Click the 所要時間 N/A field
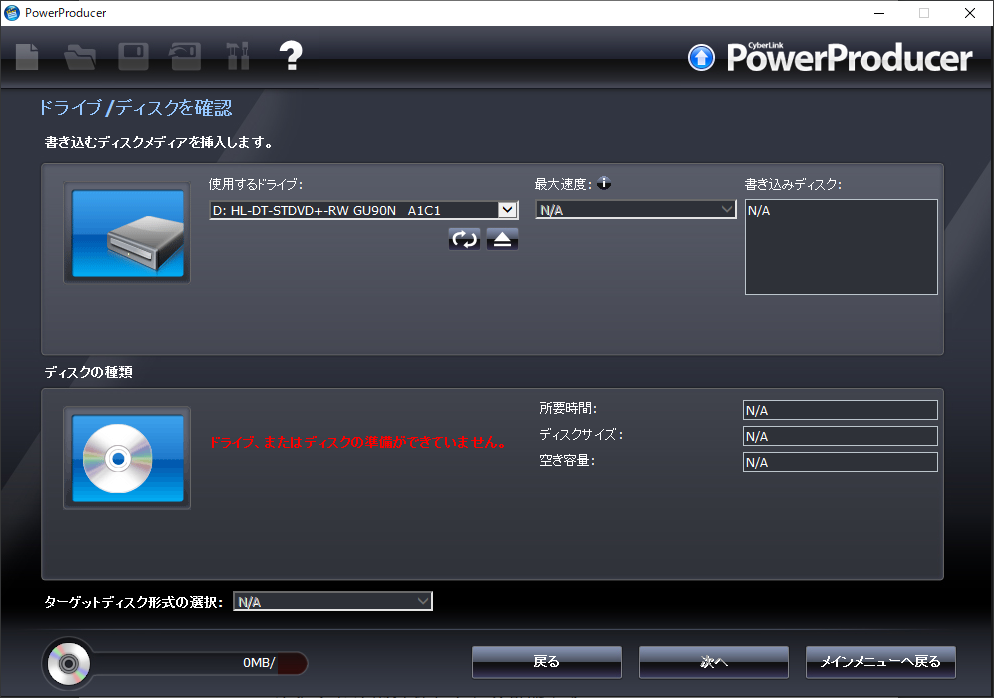The width and height of the screenshot is (994, 698). [840, 410]
